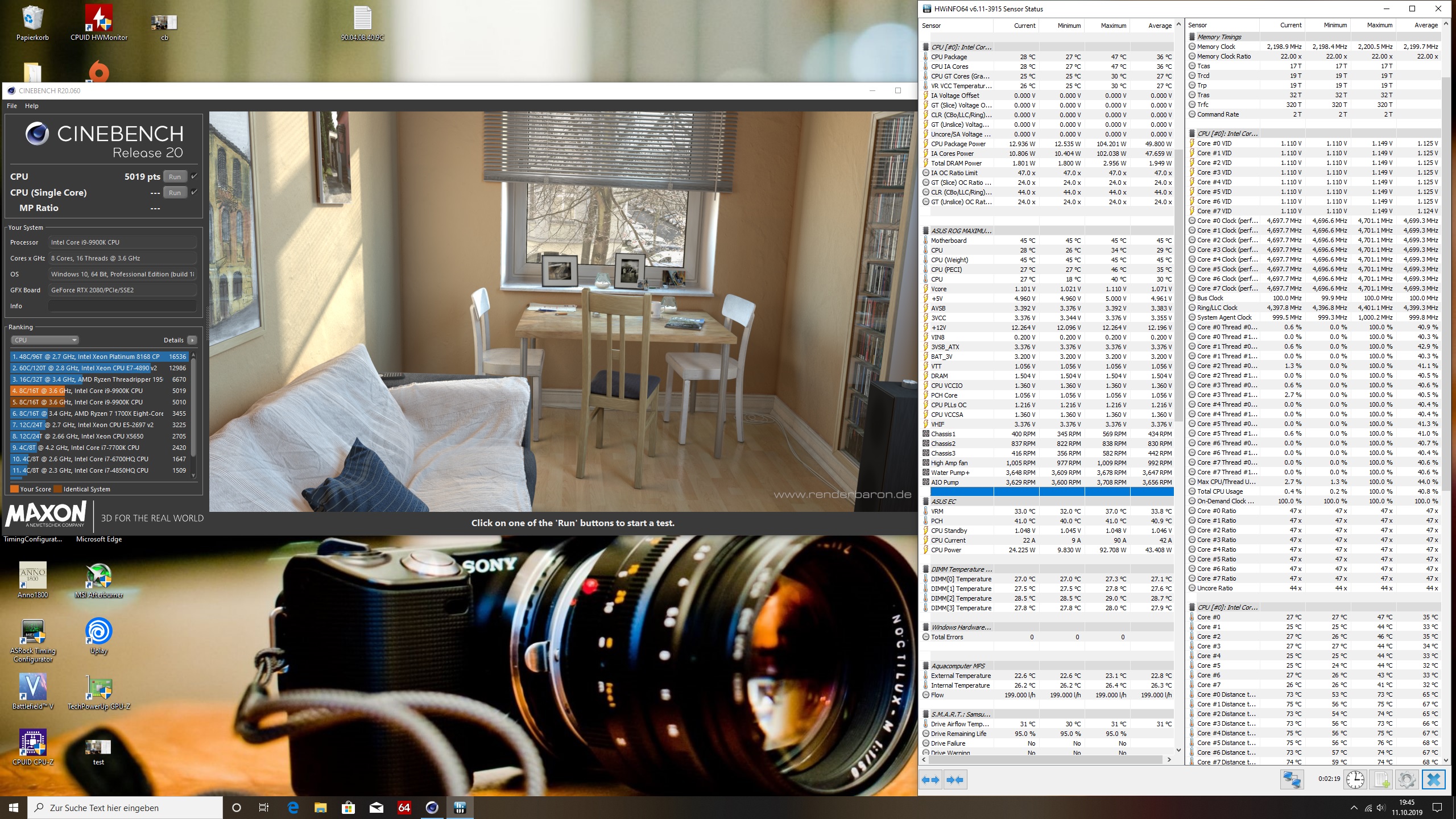This screenshot has height=819, width=1456.
Task: Run the multi-core CPU test
Action: (175, 177)
